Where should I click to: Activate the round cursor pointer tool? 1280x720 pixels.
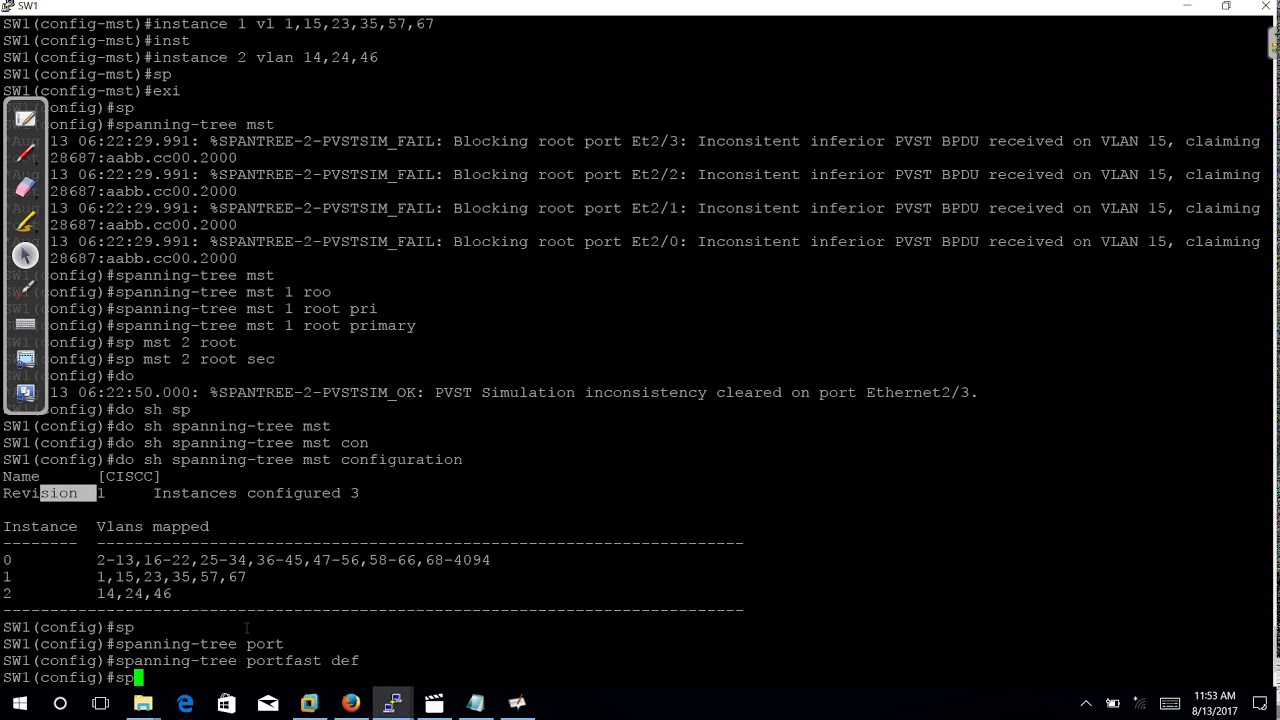click(x=26, y=256)
